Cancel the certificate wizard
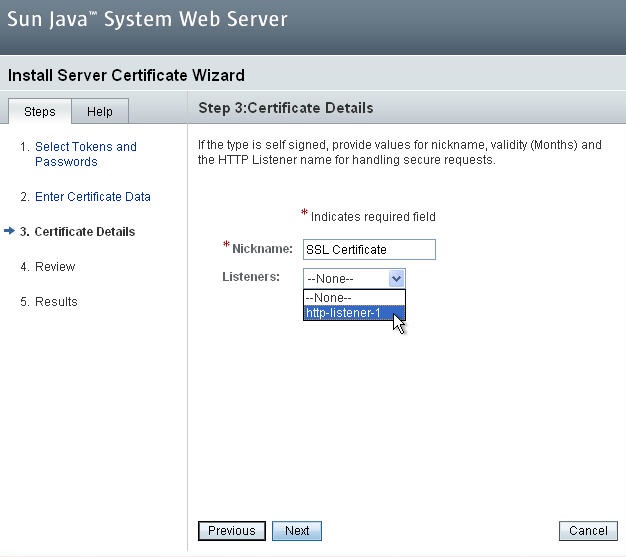This screenshot has width=626, height=557. click(588, 531)
